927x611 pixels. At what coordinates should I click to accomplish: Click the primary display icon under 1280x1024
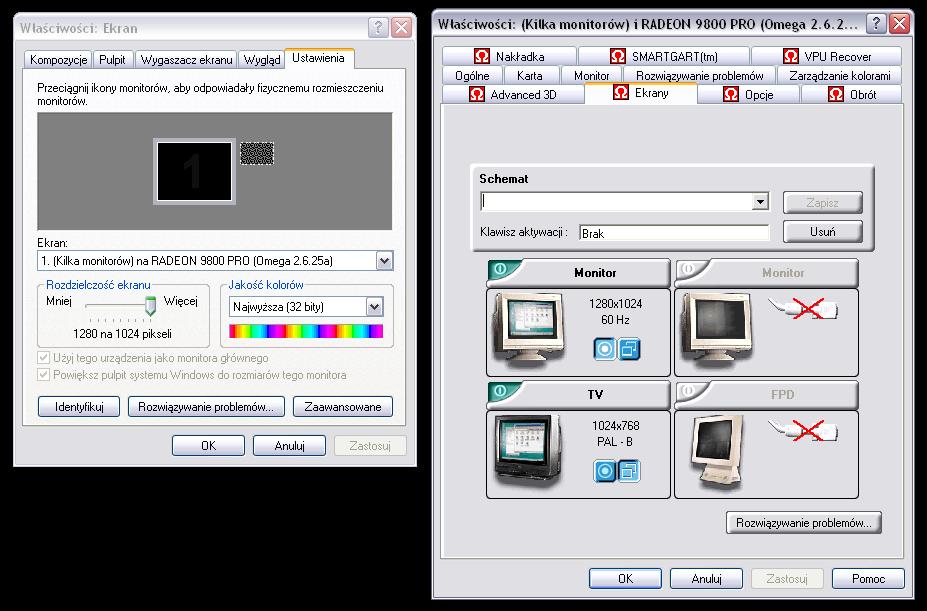pyautogui.click(x=605, y=348)
